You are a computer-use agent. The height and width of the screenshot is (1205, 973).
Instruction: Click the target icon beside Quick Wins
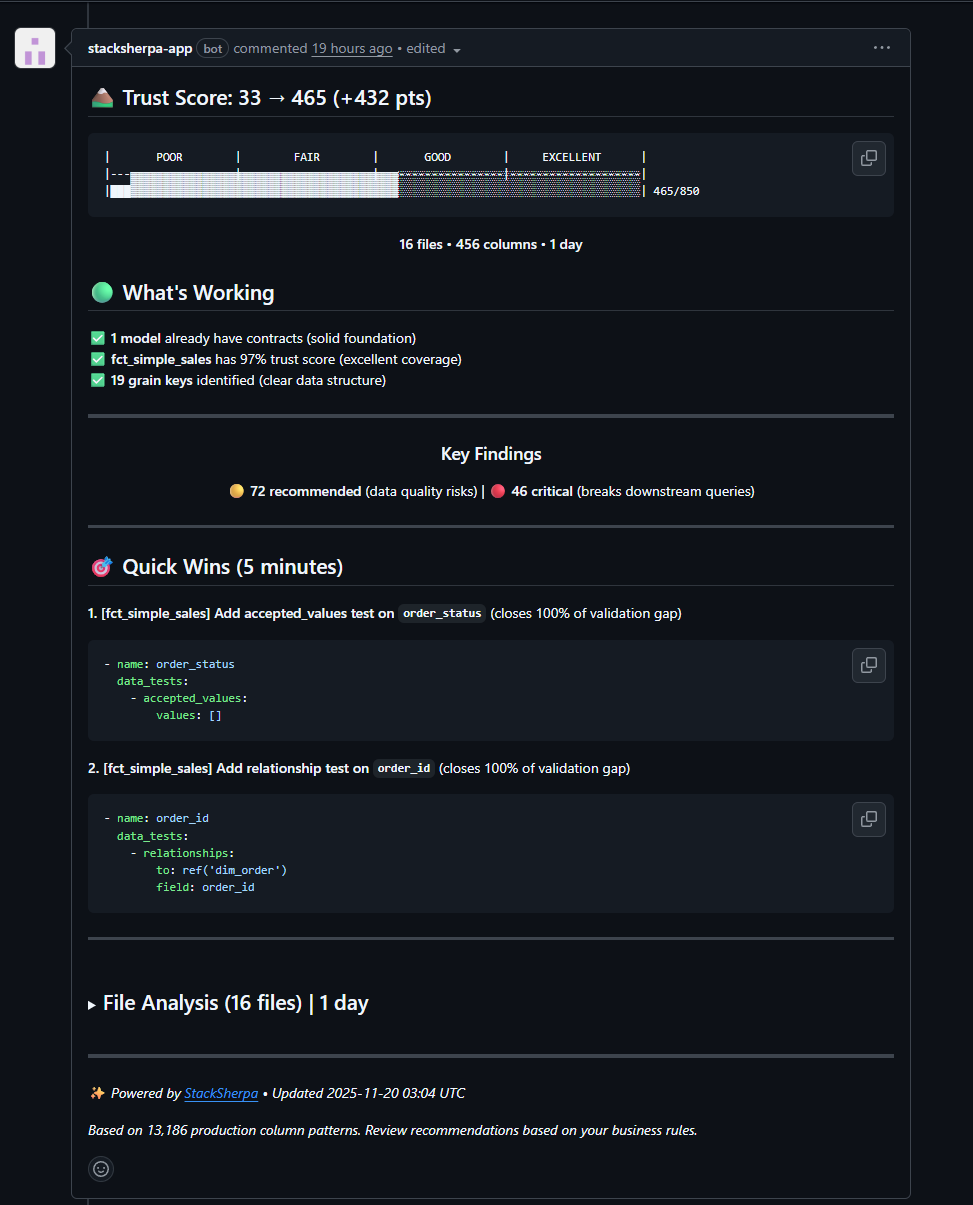pos(102,568)
